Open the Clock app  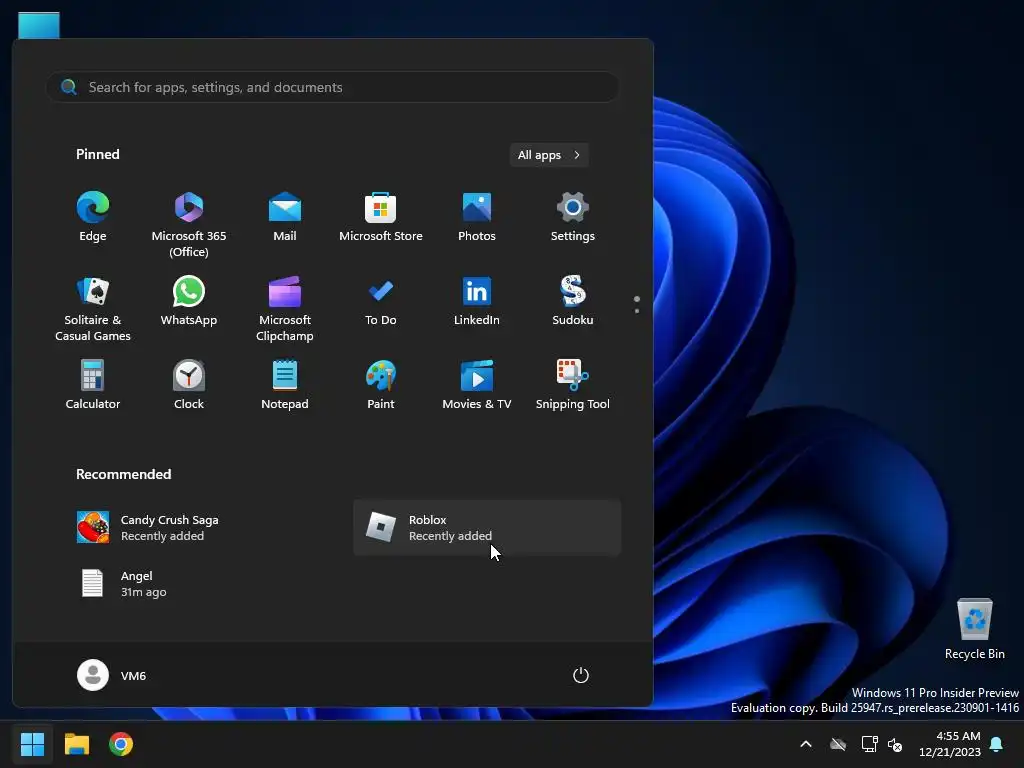coord(189,385)
